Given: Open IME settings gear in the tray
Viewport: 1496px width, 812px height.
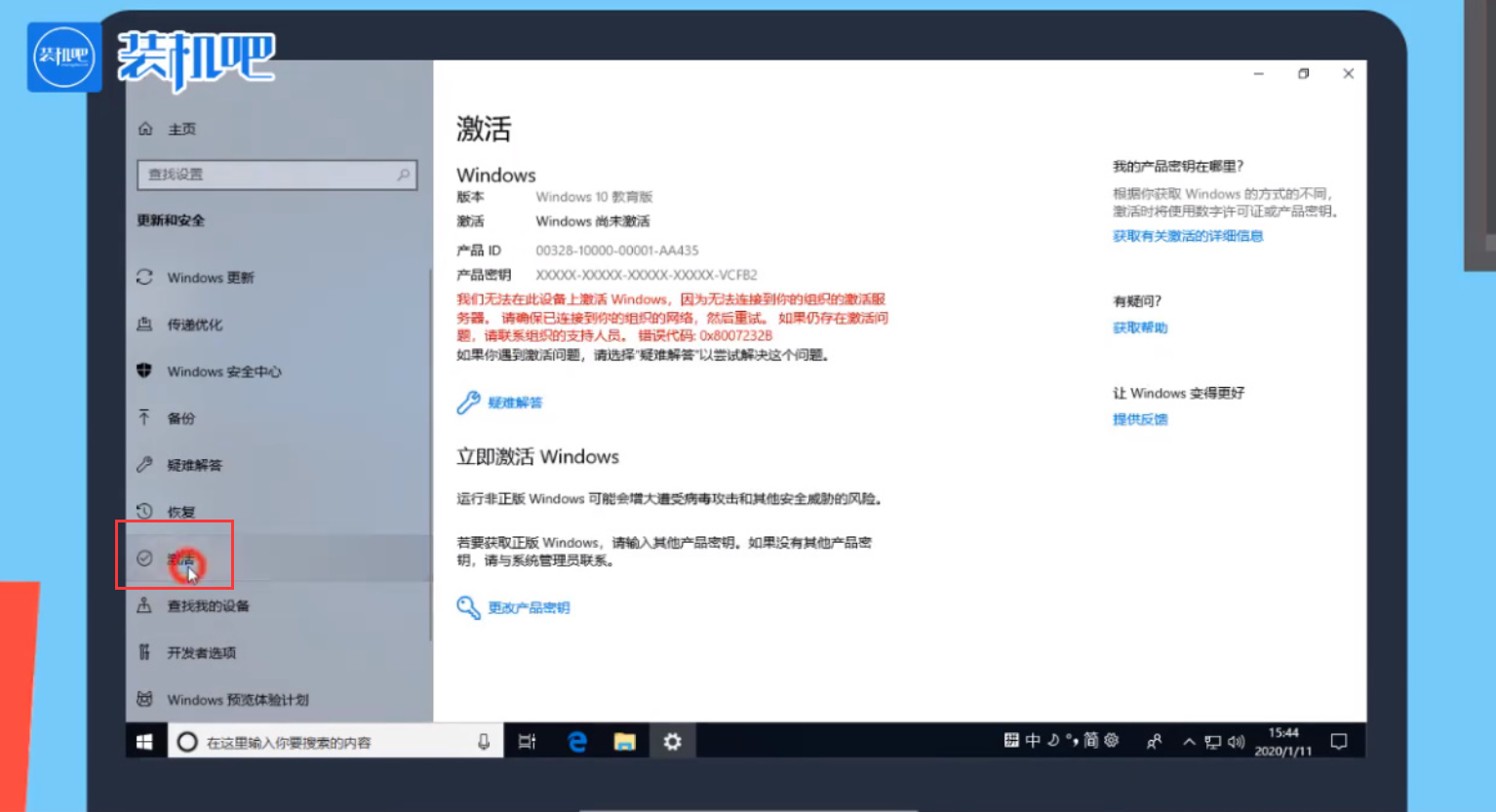Looking at the screenshot, I should point(1112,741).
